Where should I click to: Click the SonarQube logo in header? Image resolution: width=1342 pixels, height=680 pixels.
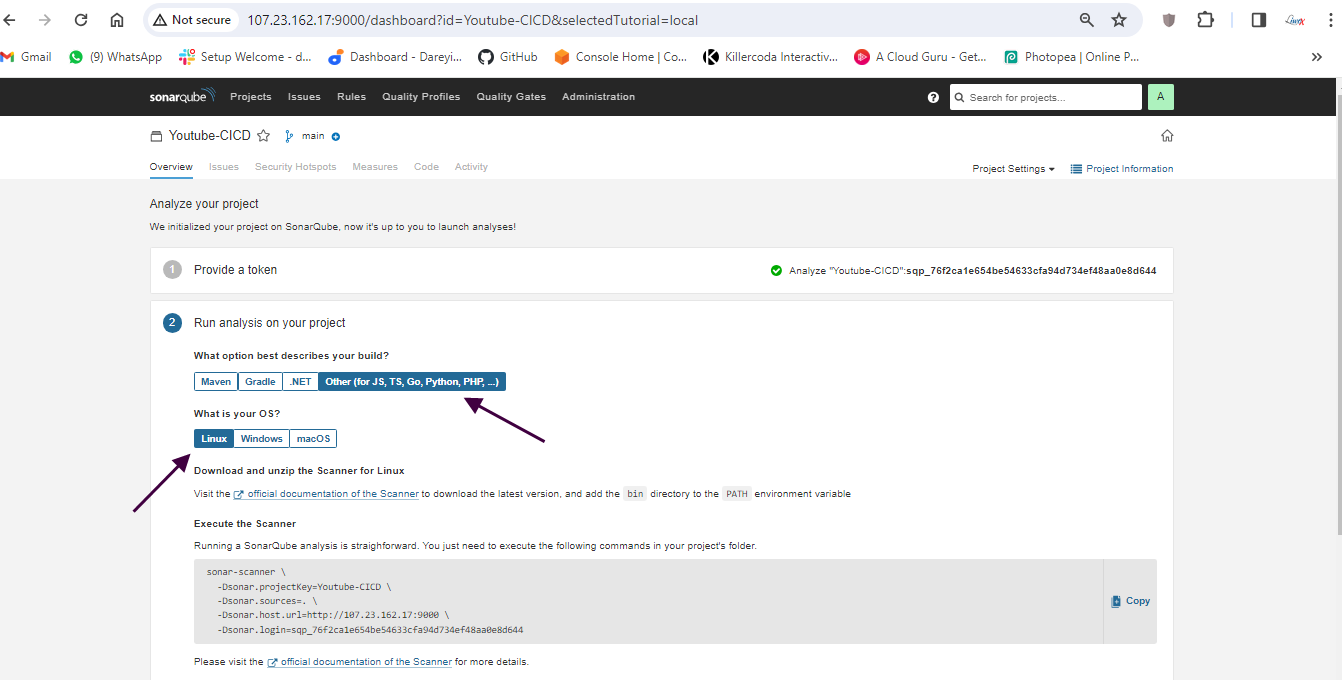tap(182, 97)
